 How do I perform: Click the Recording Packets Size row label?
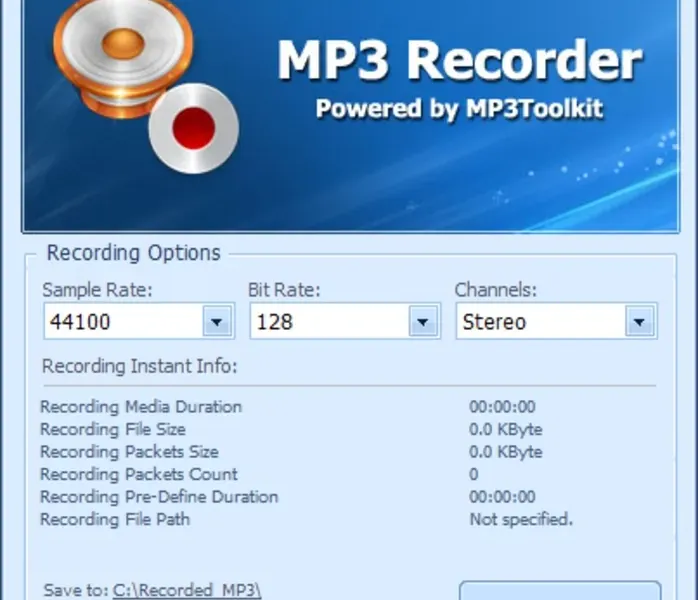130,452
